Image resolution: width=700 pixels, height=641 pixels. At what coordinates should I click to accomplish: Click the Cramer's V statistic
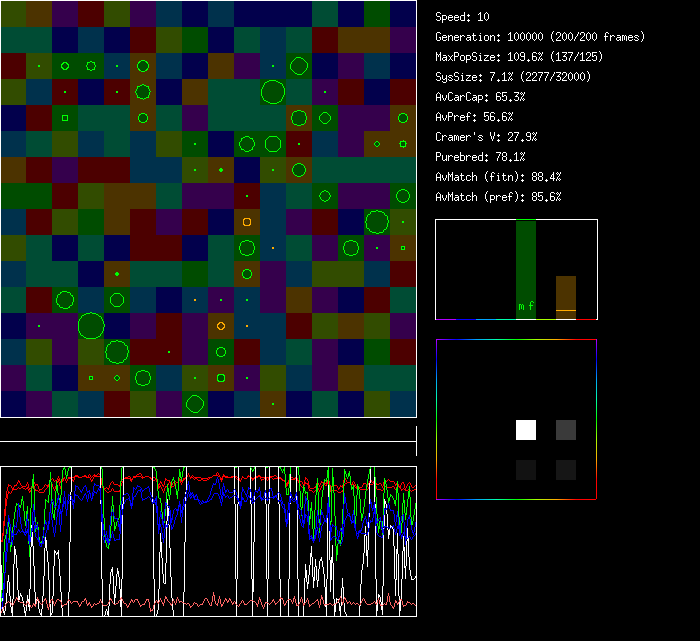coord(486,137)
